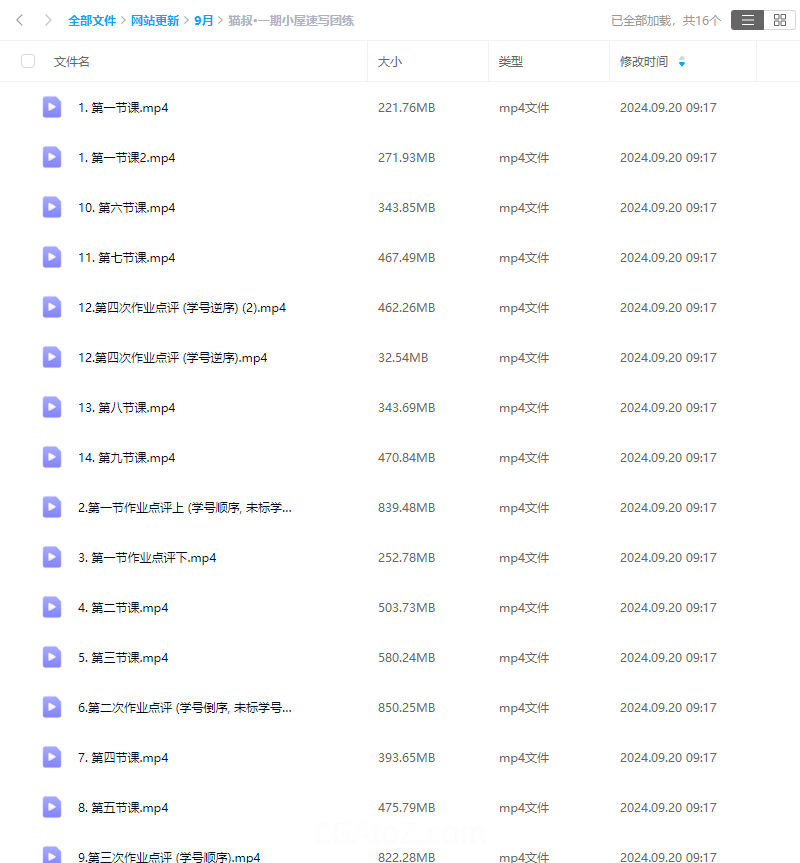Navigate to 网站更新 breadcrumb folder

pyautogui.click(x=155, y=20)
